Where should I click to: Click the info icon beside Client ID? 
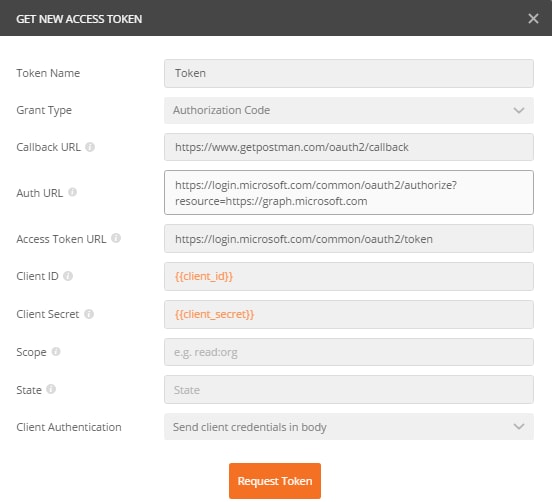68,276
